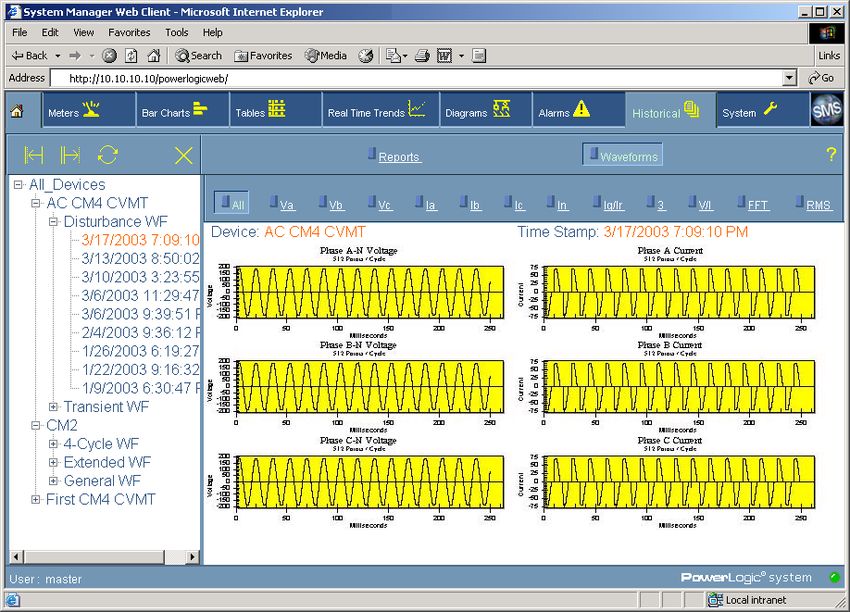Select the 3 waveform option

tap(655, 204)
